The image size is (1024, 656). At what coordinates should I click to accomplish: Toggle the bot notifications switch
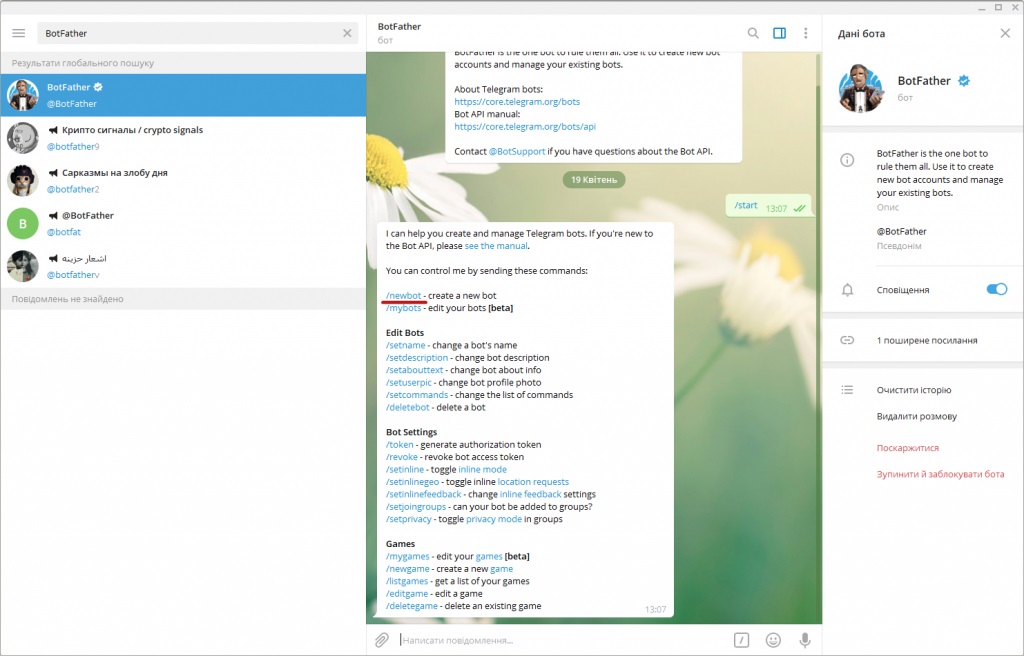pyautogui.click(x=997, y=289)
